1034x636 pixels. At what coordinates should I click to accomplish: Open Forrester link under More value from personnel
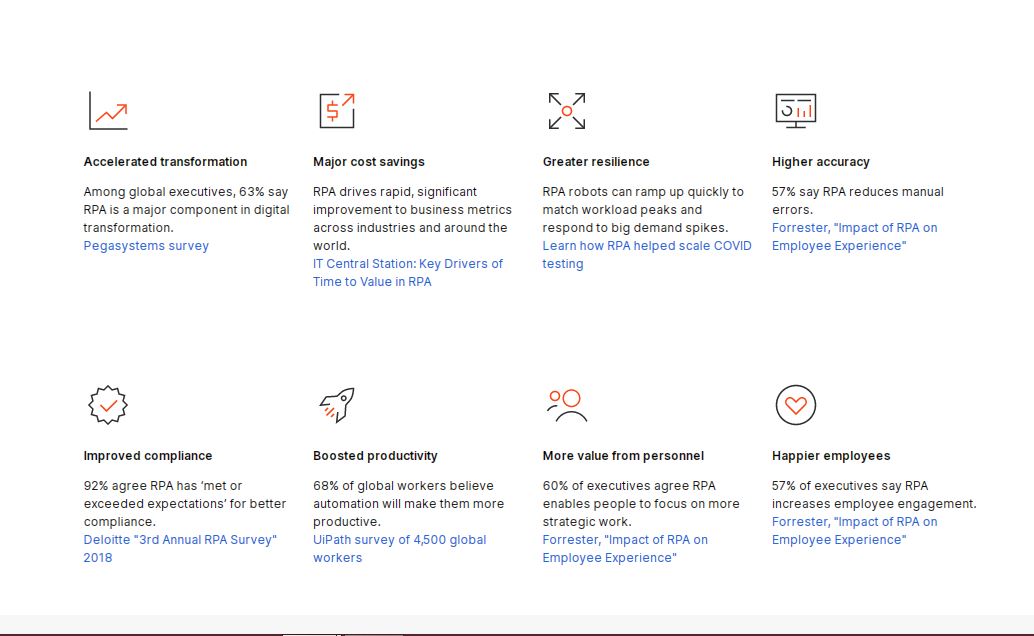625,540
